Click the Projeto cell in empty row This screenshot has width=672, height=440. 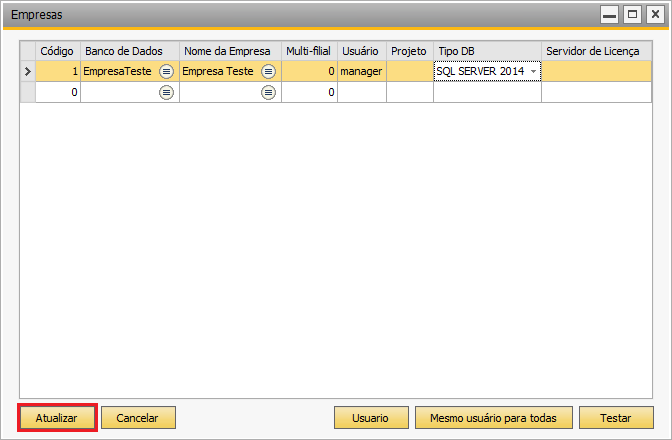[x=410, y=92]
